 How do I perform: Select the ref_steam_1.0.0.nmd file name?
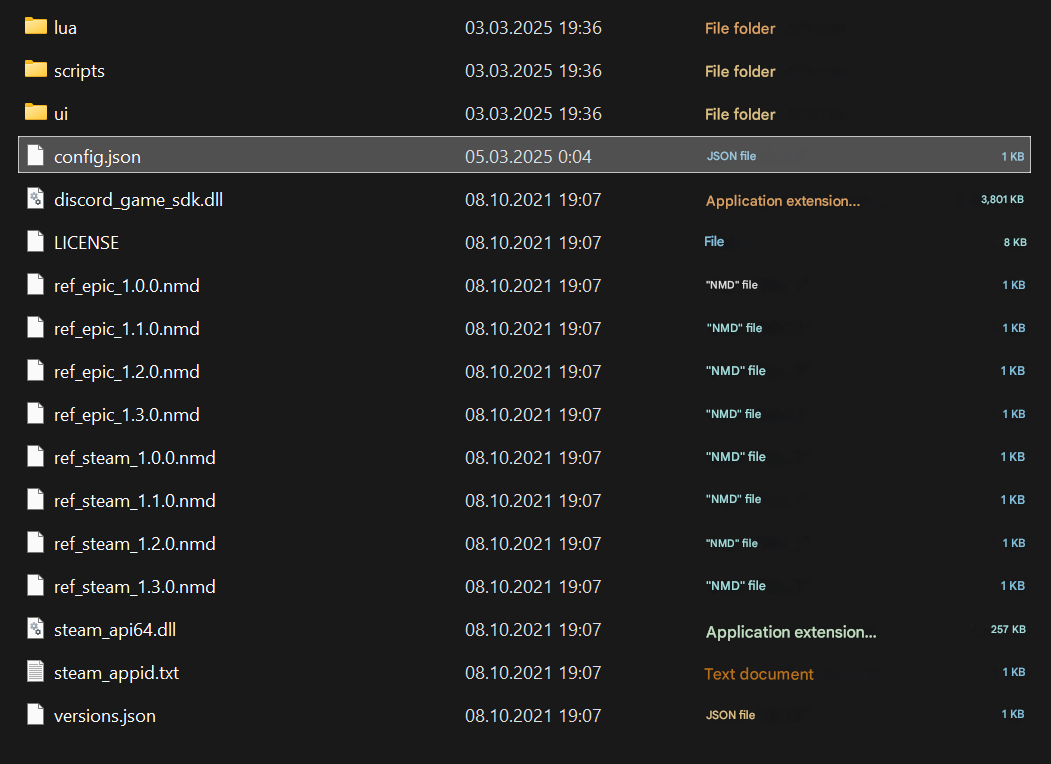pos(135,458)
